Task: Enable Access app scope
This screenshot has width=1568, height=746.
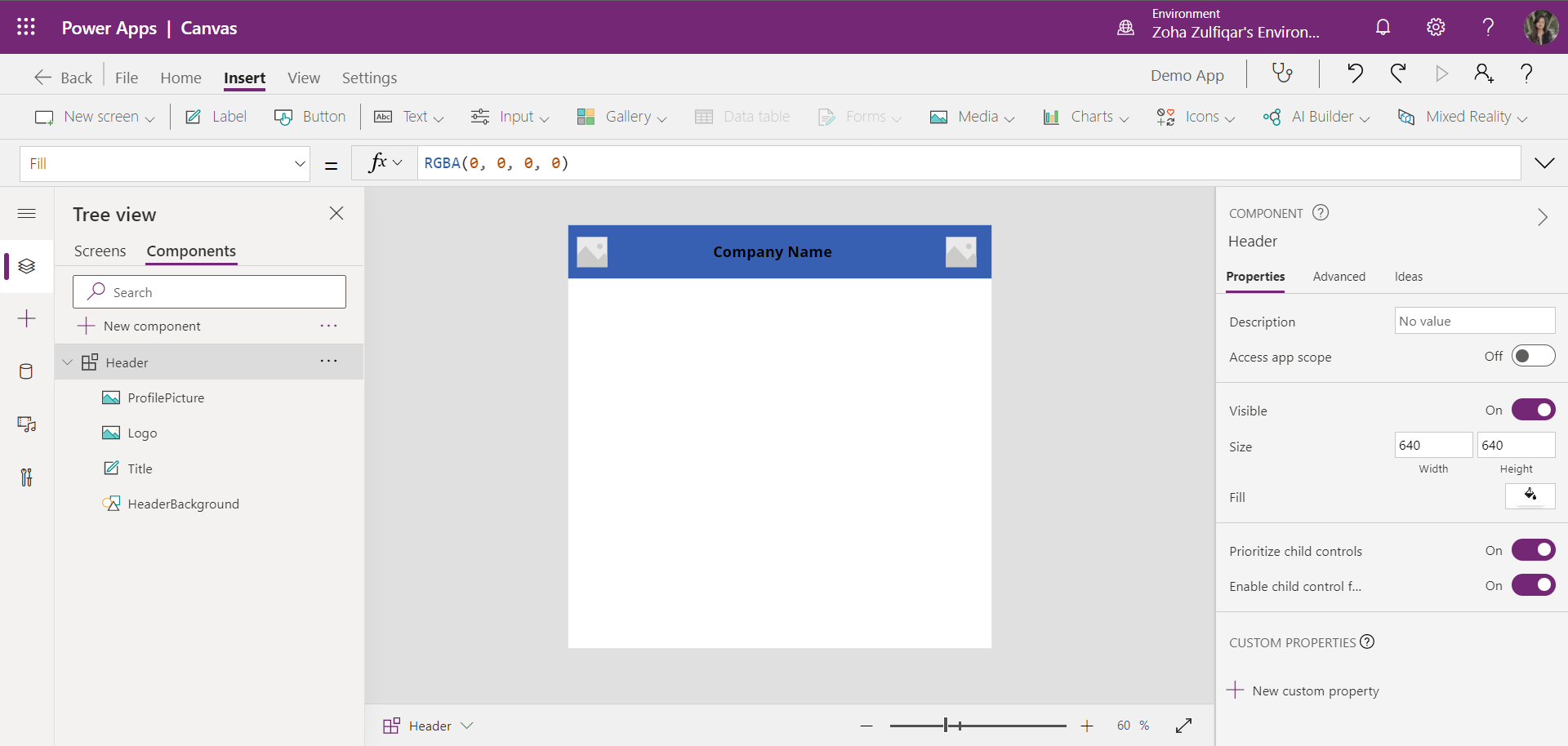Action: [1534, 356]
